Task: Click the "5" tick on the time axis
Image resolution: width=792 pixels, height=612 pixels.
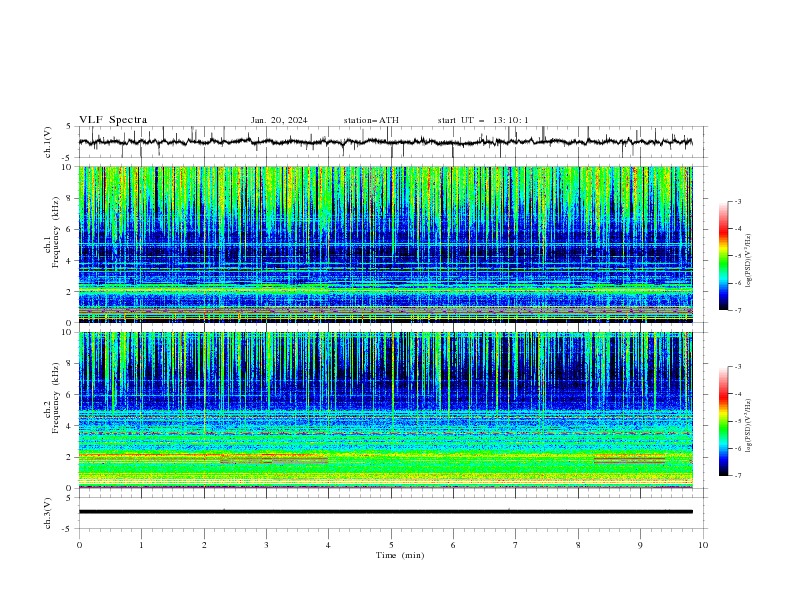Action: 391,545
